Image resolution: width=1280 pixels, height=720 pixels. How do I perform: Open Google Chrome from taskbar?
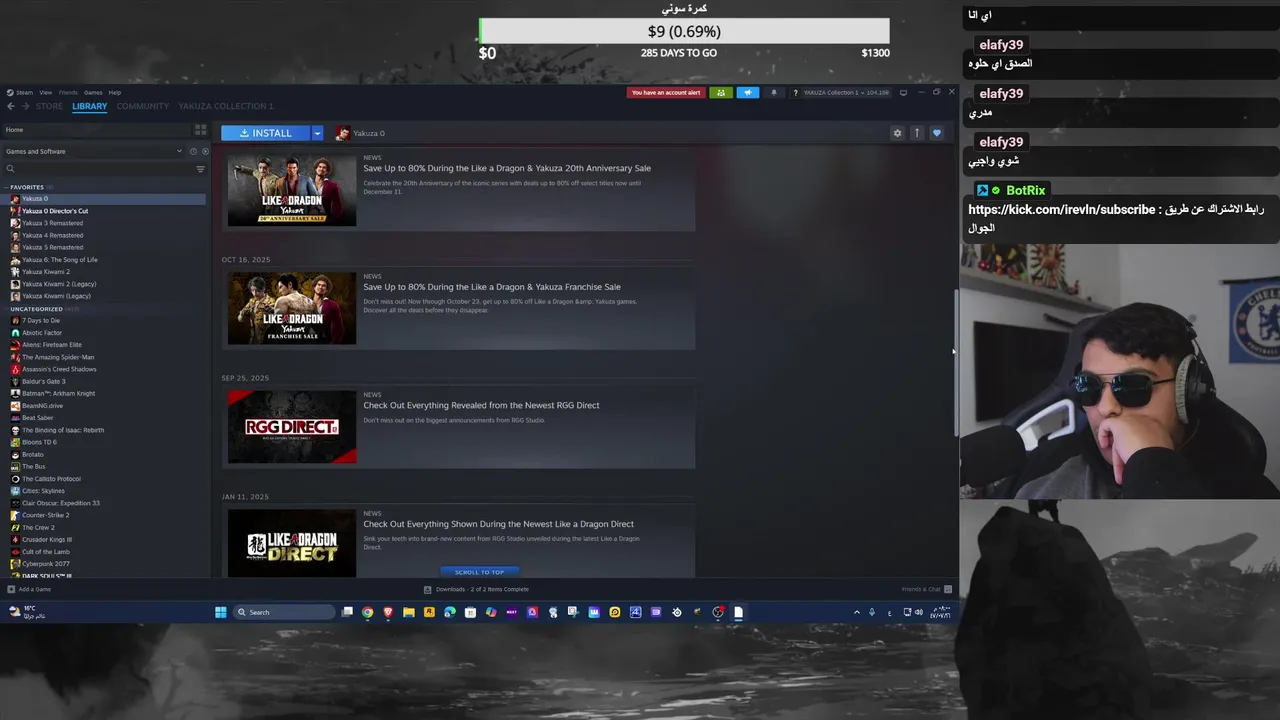[368, 612]
